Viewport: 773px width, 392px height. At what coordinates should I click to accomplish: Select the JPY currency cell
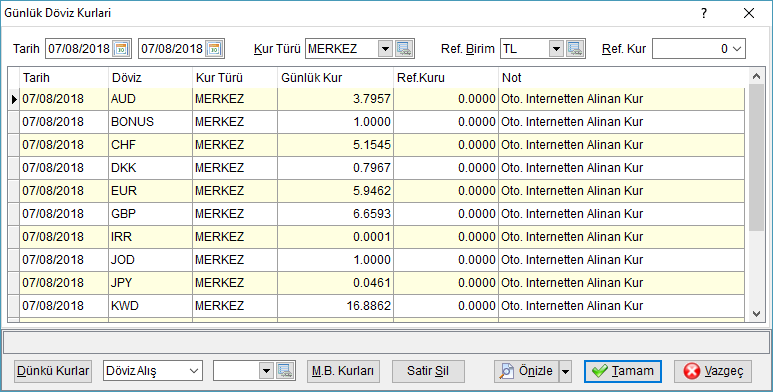(x=150, y=283)
